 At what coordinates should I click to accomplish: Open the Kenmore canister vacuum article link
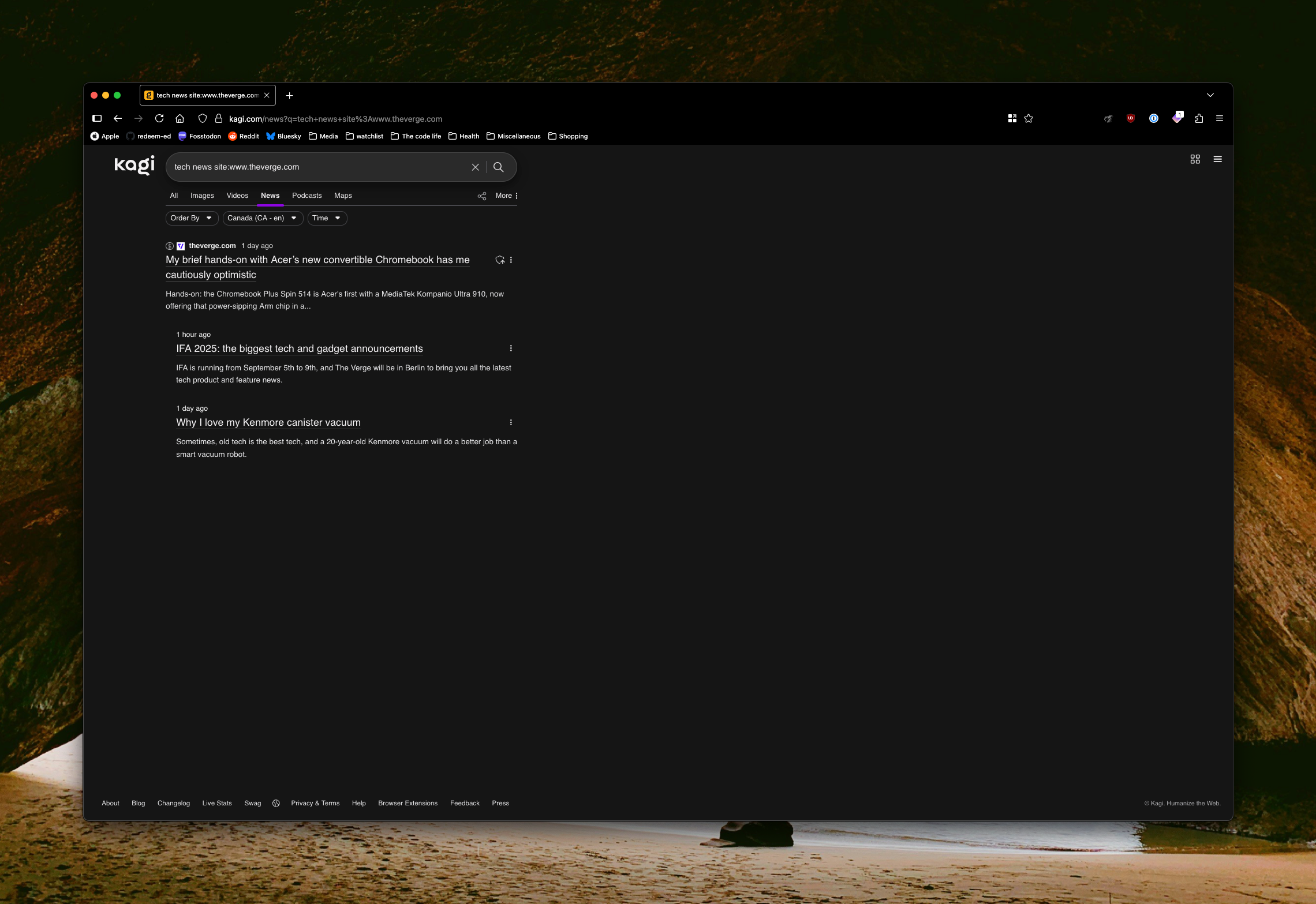[x=268, y=422]
